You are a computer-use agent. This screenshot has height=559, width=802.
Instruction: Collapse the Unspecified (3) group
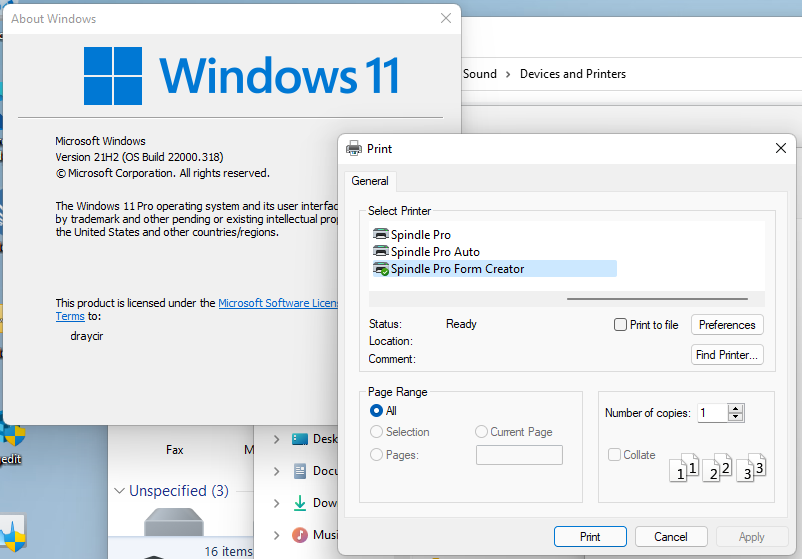(119, 491)
